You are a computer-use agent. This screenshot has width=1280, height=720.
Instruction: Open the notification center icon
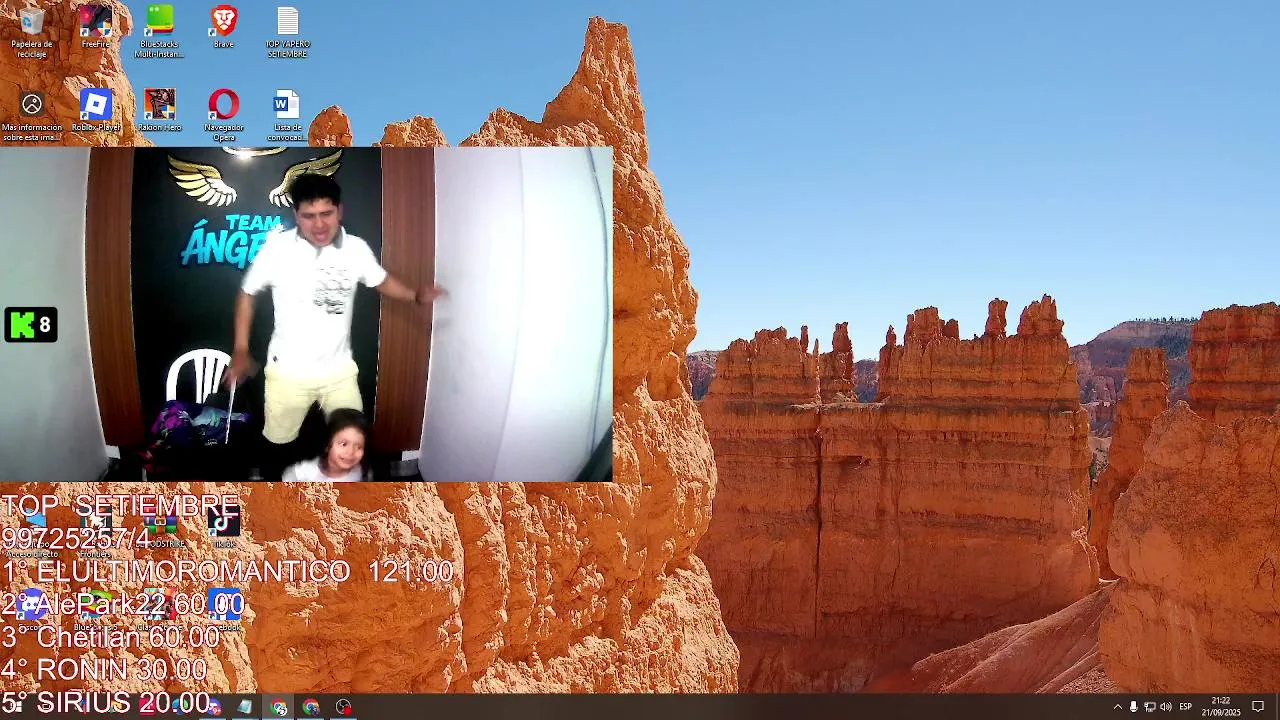tap(1258, 707)
